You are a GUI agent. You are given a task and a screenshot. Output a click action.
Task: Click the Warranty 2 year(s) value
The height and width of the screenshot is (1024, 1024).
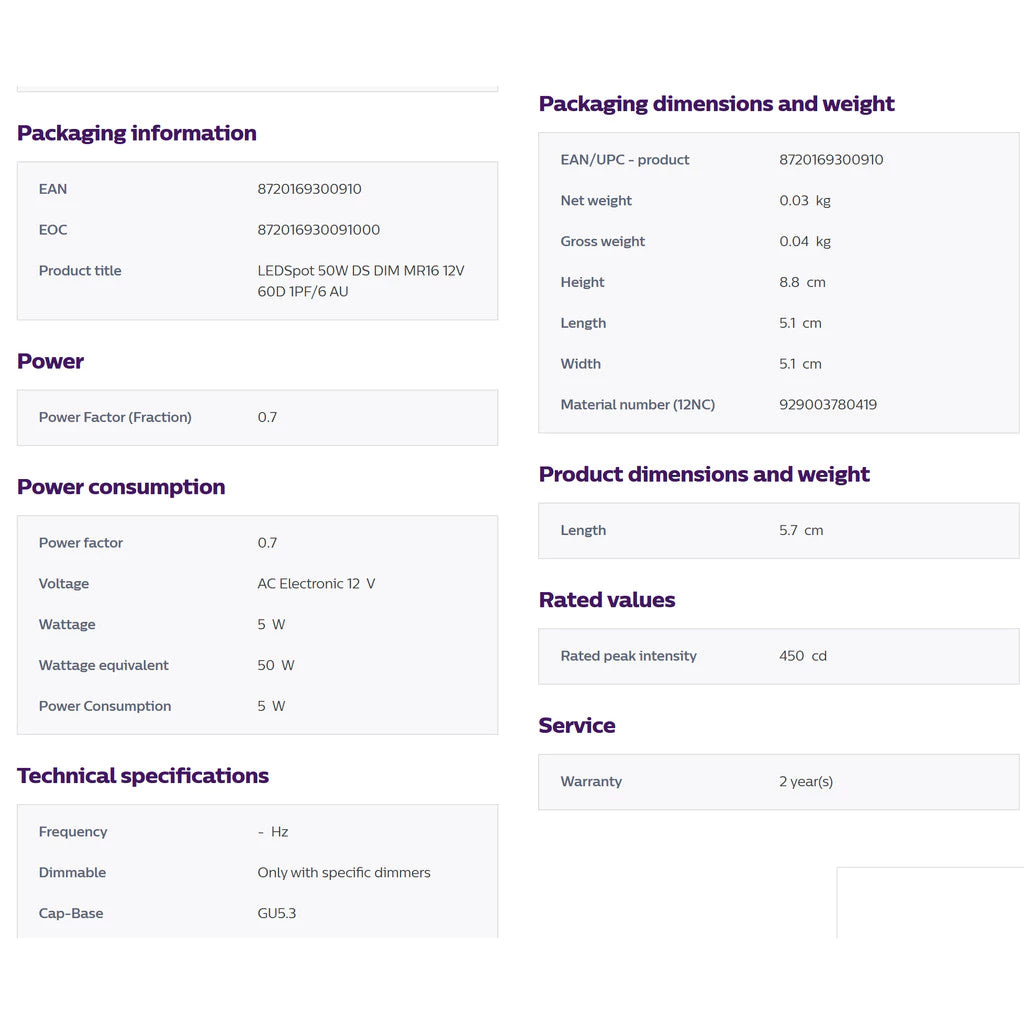806,782
